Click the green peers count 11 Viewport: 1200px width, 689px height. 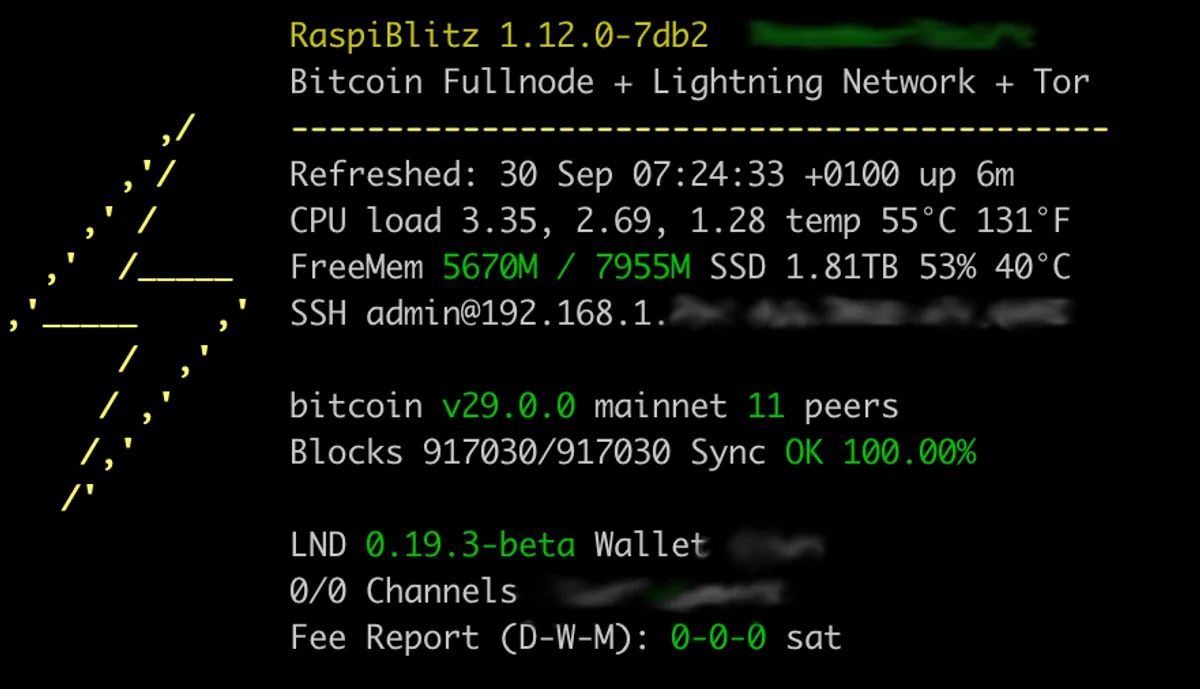point(765,406)
